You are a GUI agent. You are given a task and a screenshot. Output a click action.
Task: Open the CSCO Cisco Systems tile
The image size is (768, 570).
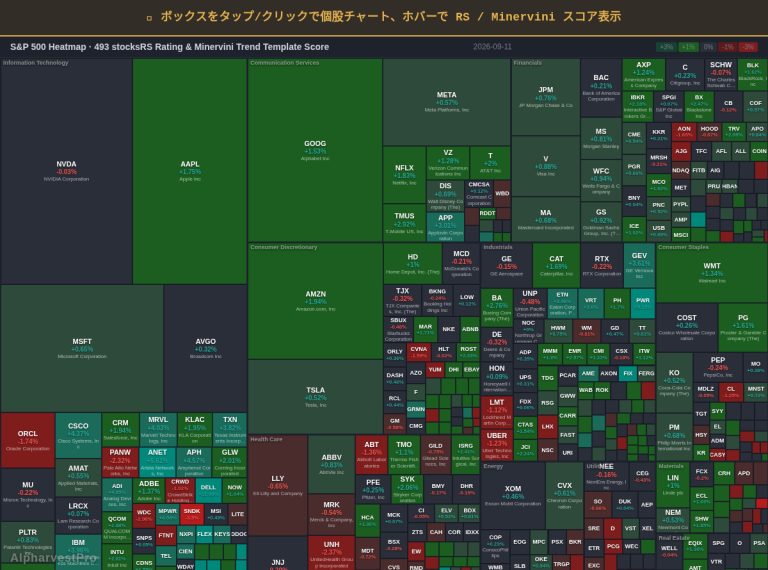tap(78, 435)
